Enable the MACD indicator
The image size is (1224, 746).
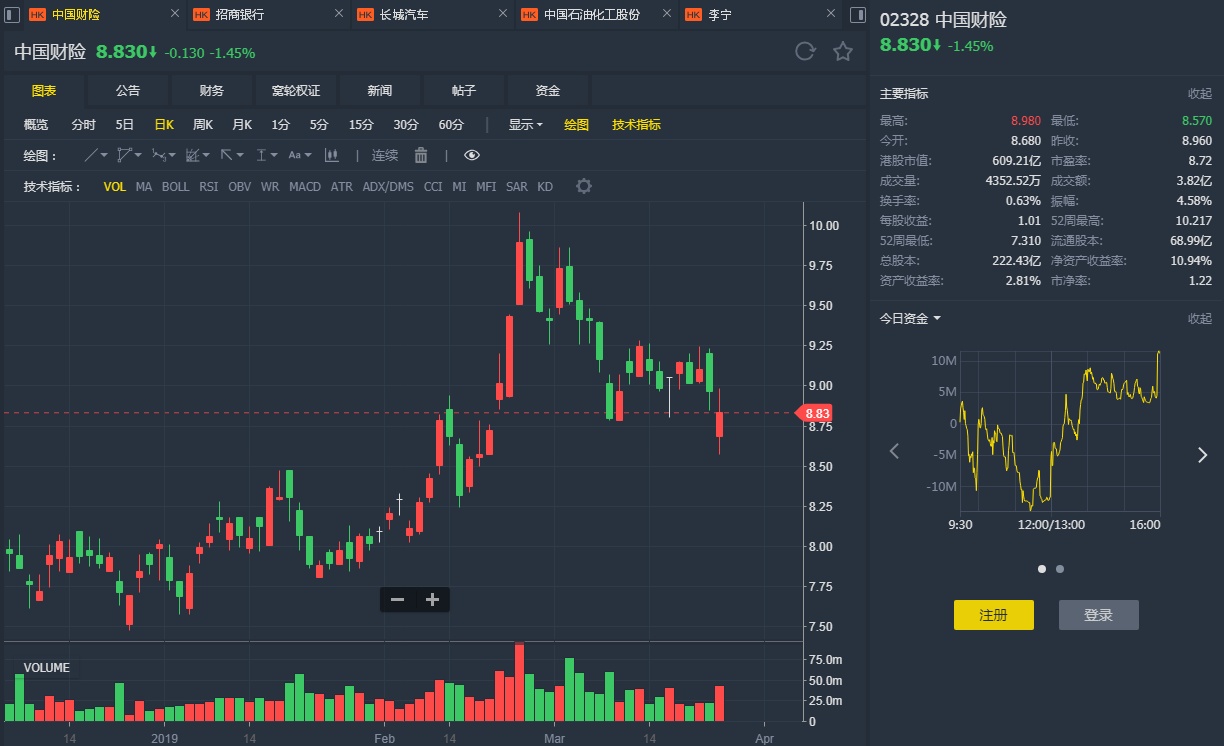click(x=305, y=187)
